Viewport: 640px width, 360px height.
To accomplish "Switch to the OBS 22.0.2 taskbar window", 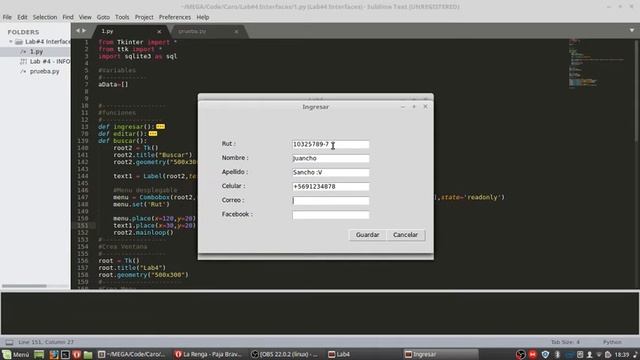I will 285,354.
